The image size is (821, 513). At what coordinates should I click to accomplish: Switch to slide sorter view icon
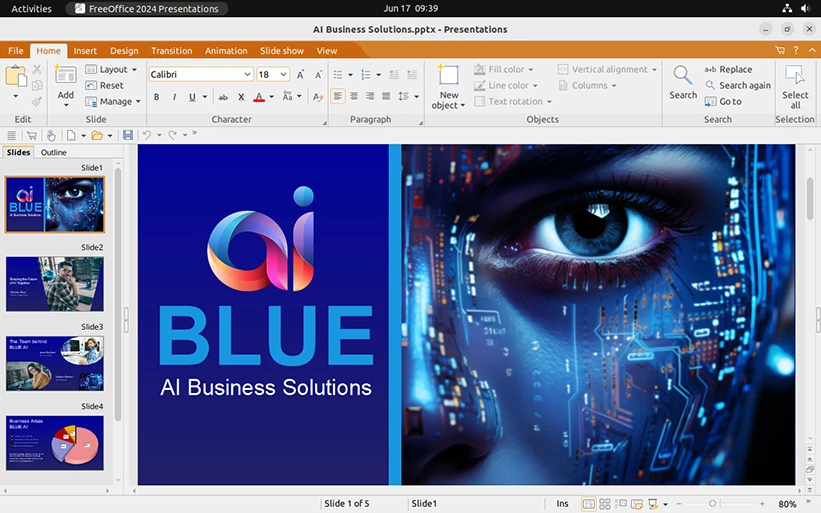605,504
